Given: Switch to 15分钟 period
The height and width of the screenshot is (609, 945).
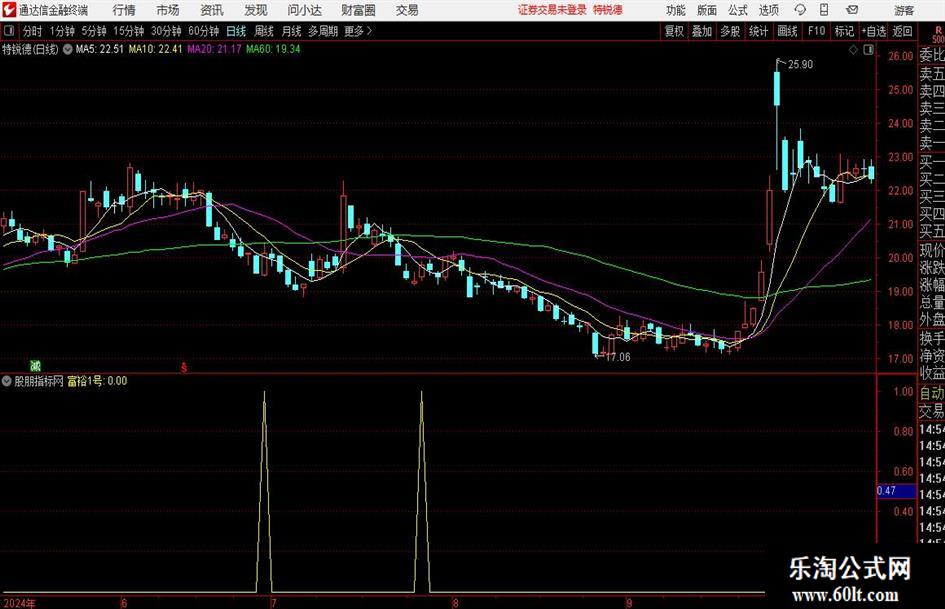Looking at the screenshot, I should (x=128, y=31).
